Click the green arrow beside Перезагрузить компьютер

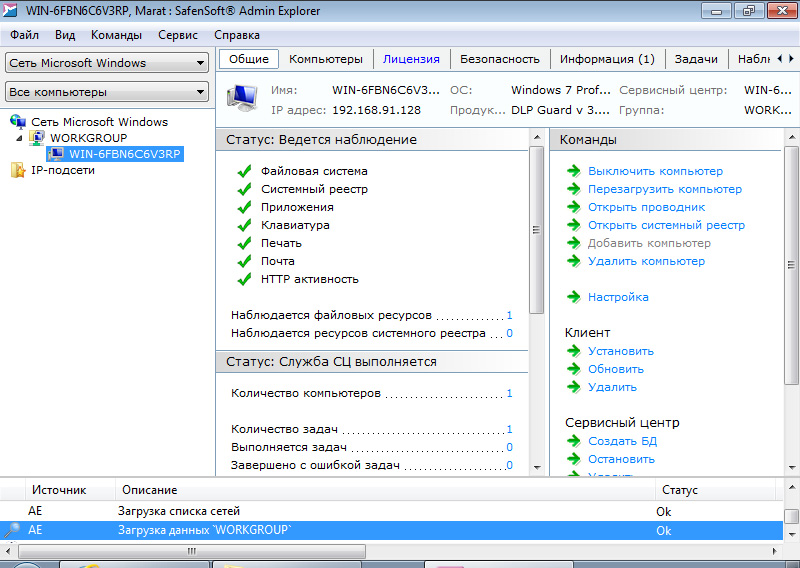(574, 189)
